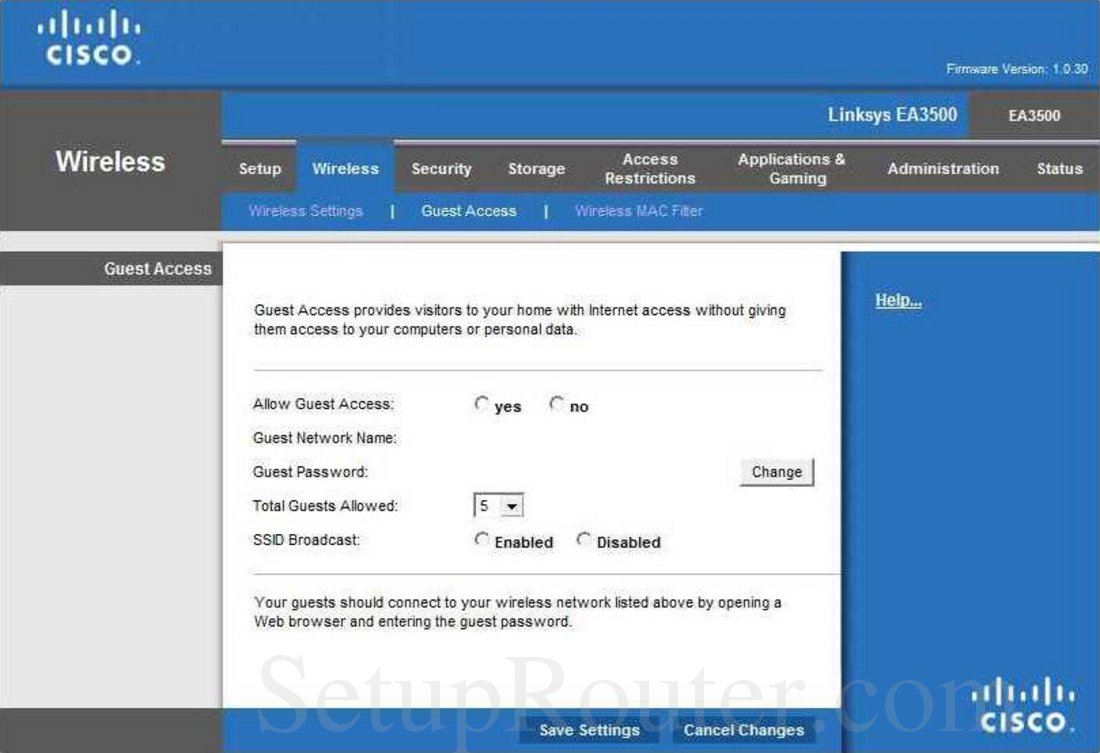
Task: Switch to the Storage tab
Action: click(x=536, y=169)
